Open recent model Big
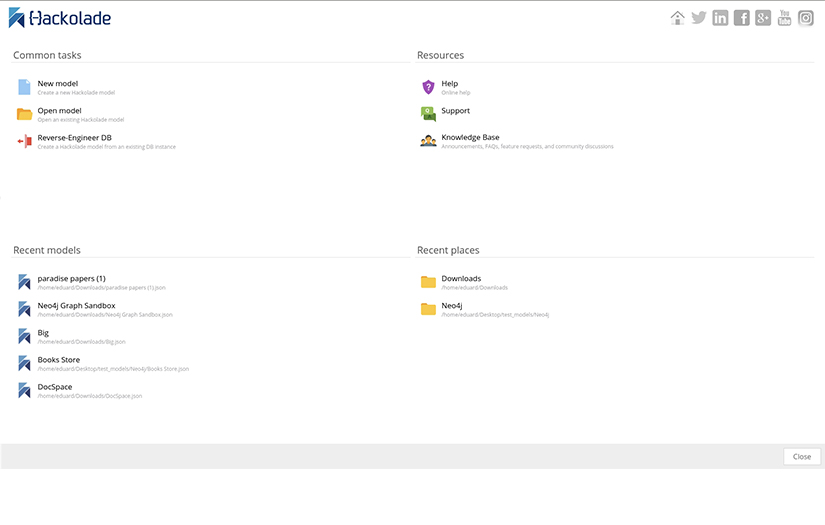Viewport: 825px width, 525px height. (x=43, y=333)
